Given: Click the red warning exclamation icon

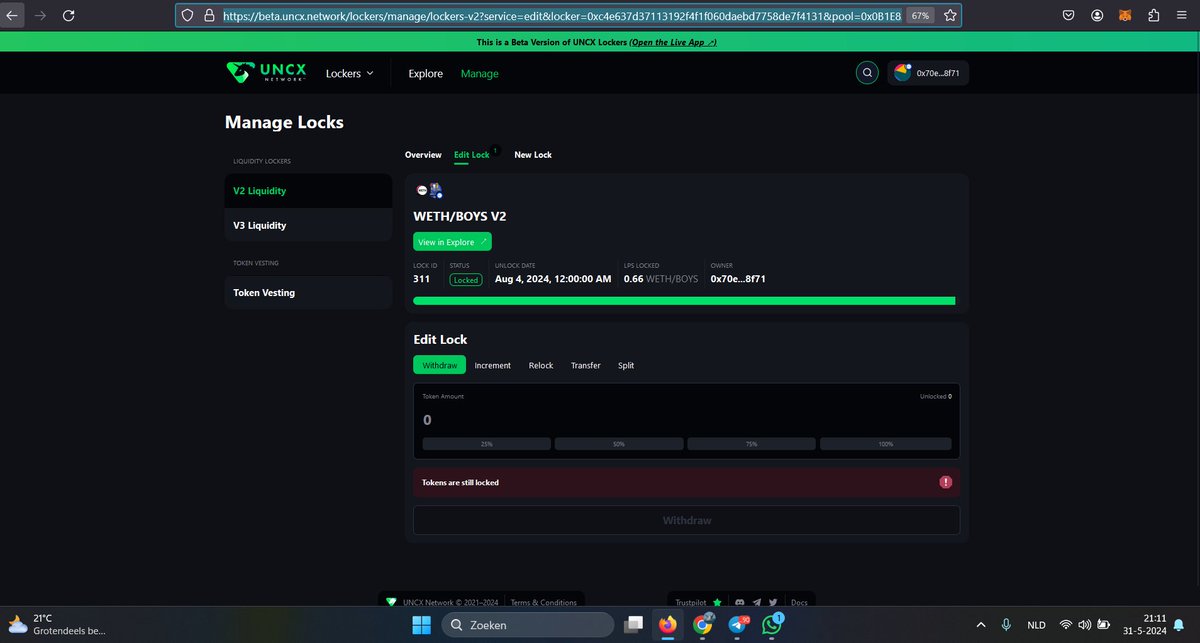Looking at the screenshot, I should pyautogui.click(x=946, y=482).
